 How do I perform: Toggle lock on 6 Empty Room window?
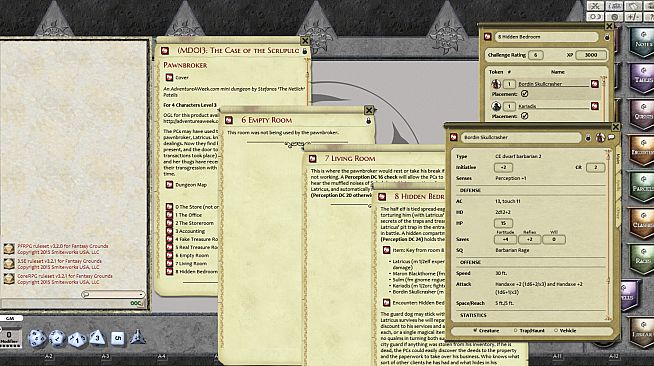[x=368, y=120]
